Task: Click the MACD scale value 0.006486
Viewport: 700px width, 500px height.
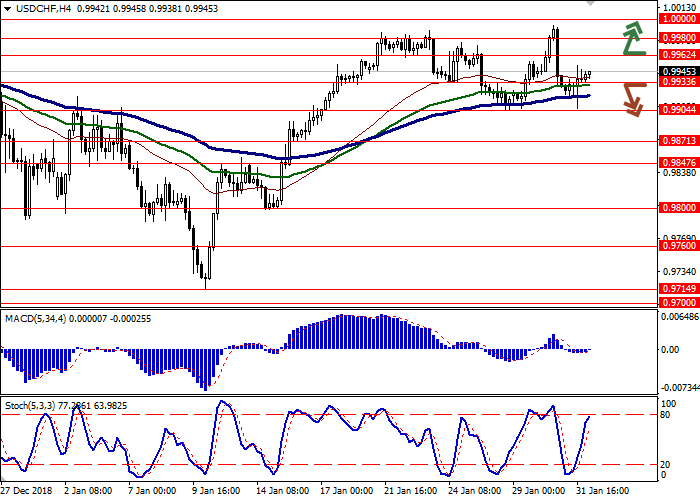Action: (x=680, y=317)
